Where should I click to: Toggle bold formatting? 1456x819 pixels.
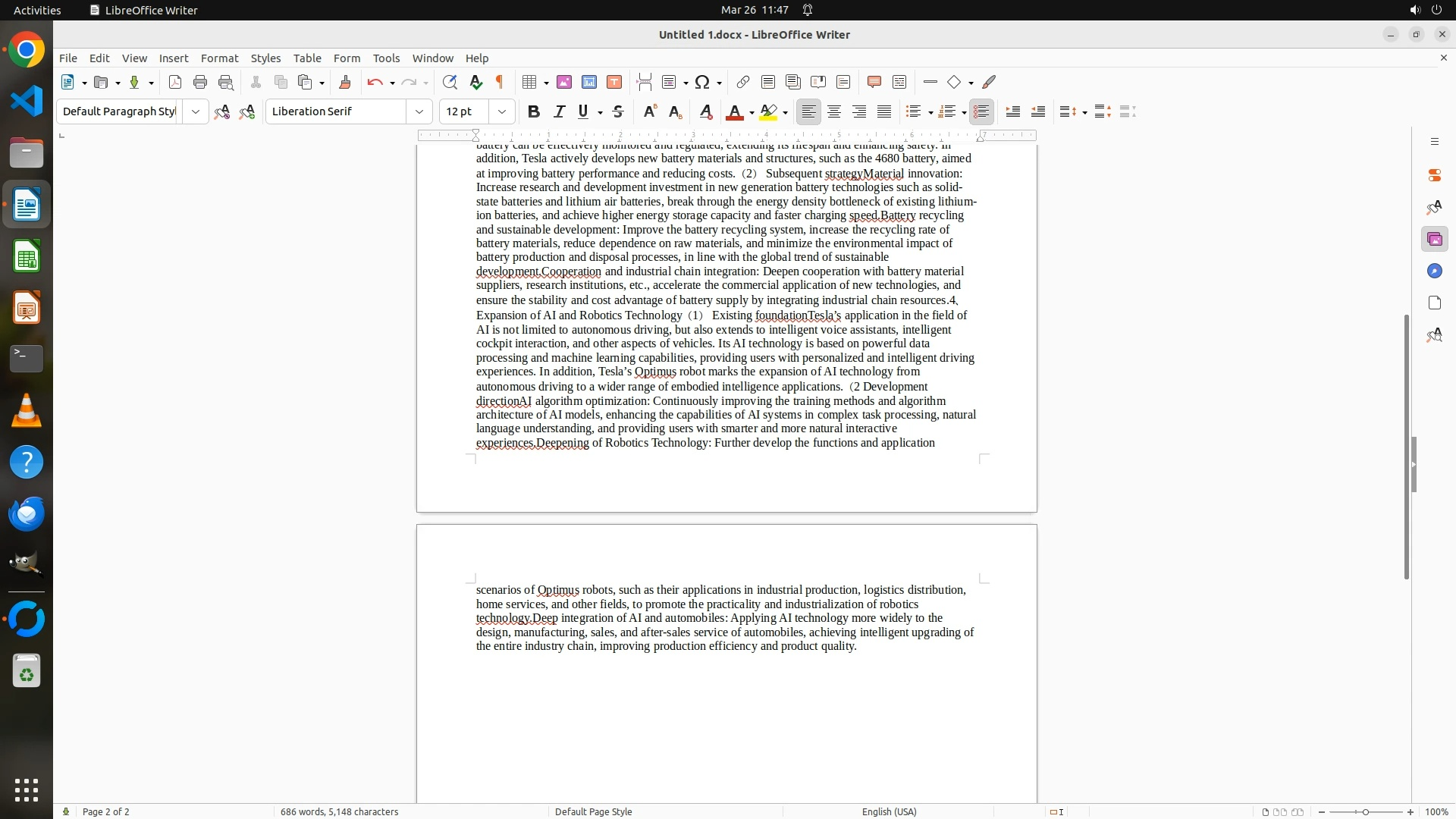tap(534, 112)
